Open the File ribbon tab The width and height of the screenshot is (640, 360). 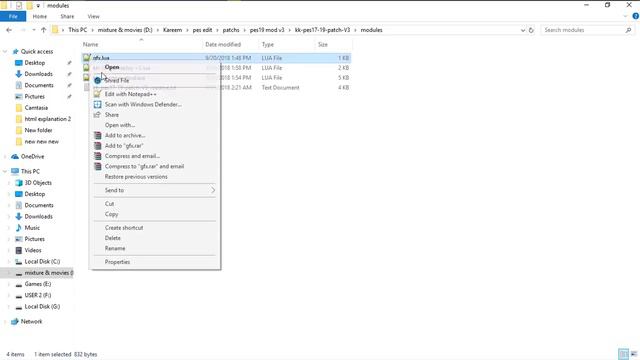coord(13,16)
